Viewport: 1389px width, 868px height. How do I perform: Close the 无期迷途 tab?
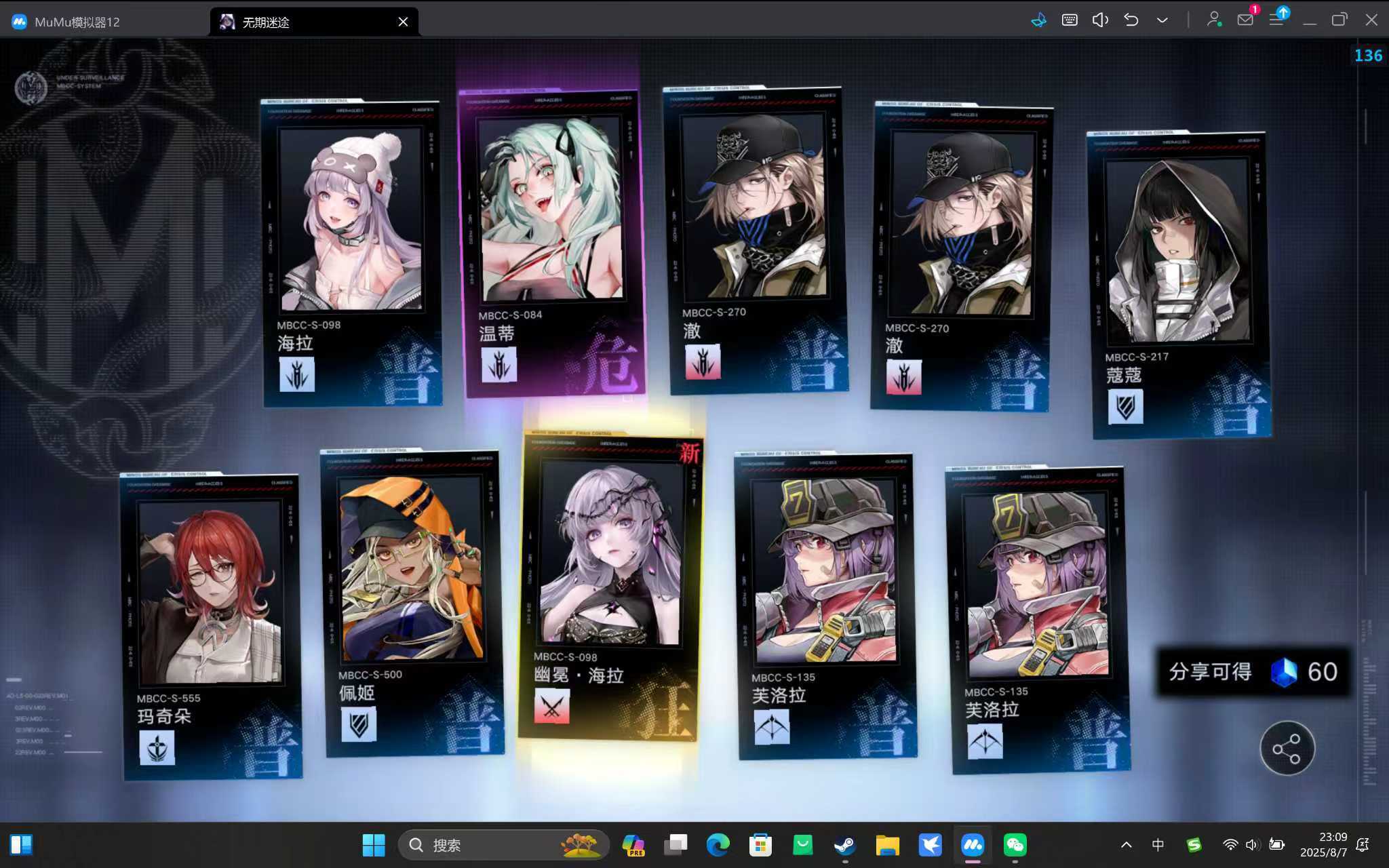click(x=403, y=22)
